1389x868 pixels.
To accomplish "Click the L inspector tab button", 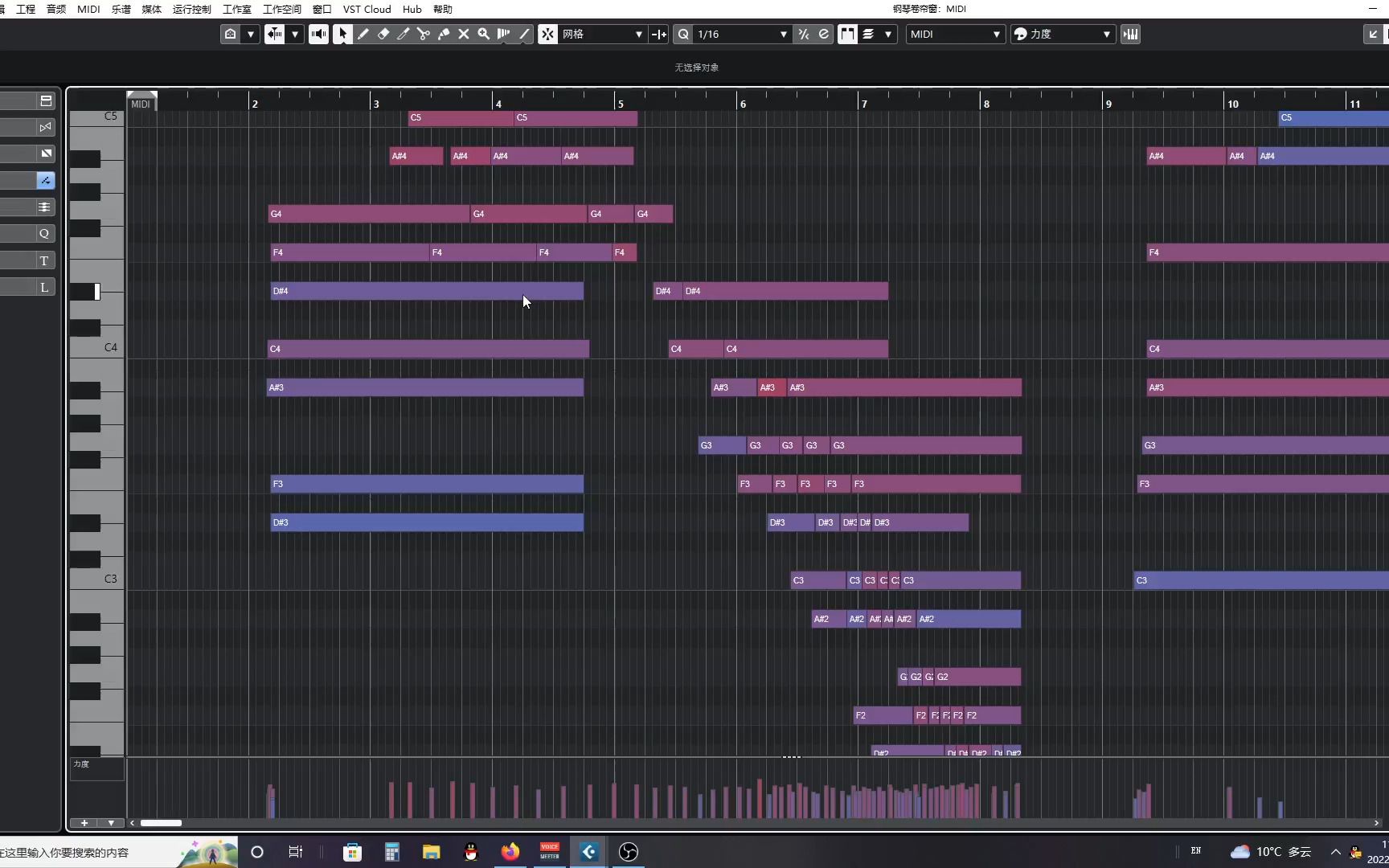I will pos(45,287).
